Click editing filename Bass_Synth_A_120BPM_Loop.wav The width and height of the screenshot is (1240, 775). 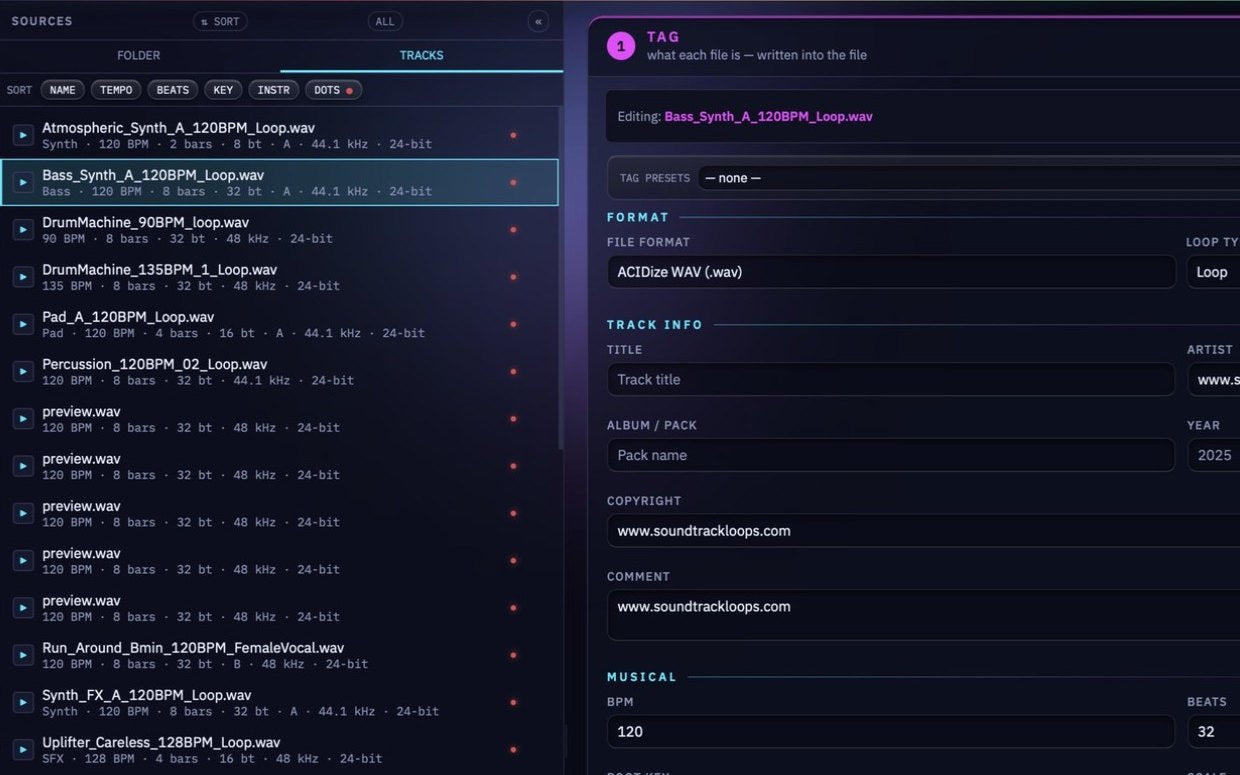[768, 117]
